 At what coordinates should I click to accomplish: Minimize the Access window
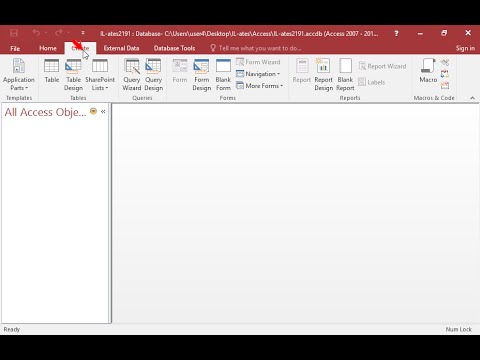(x=420, y=33)
